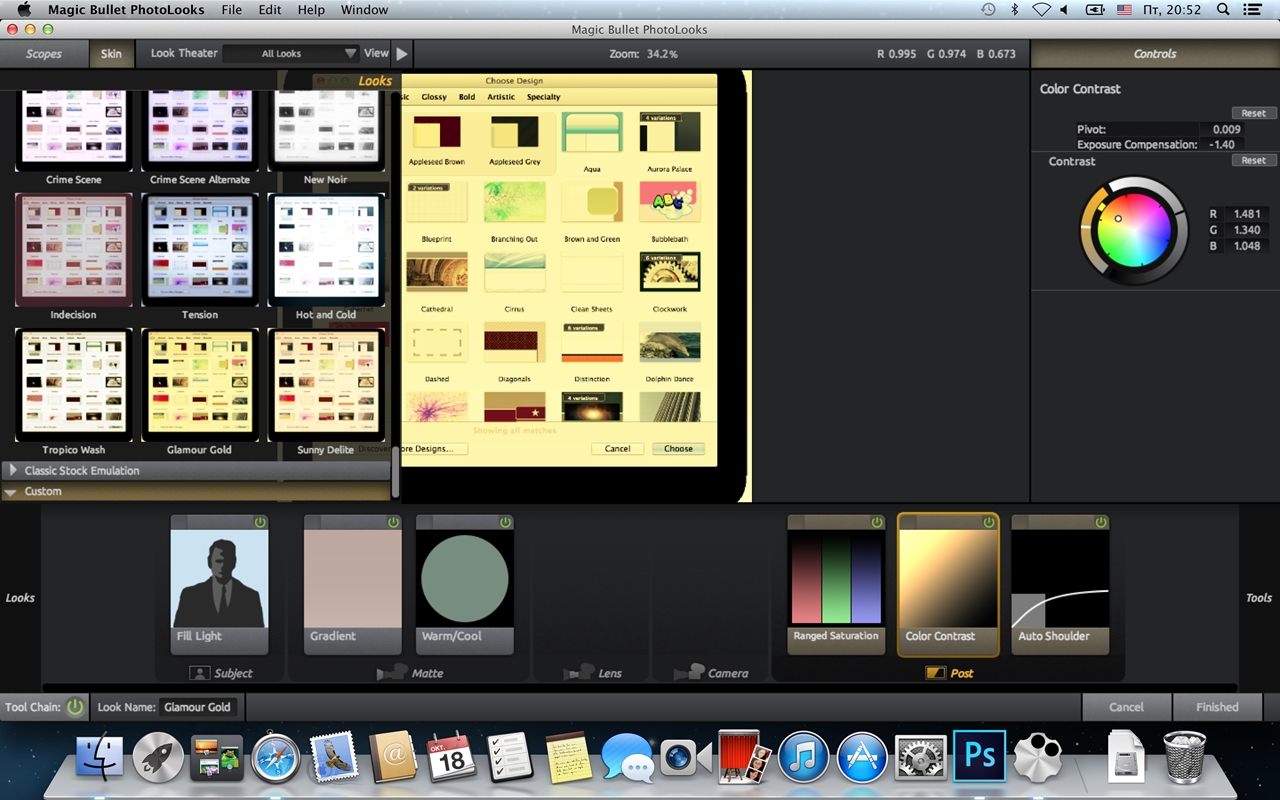Open Spotlight search magnifier in menu bar

click(x=1224, y=9)
